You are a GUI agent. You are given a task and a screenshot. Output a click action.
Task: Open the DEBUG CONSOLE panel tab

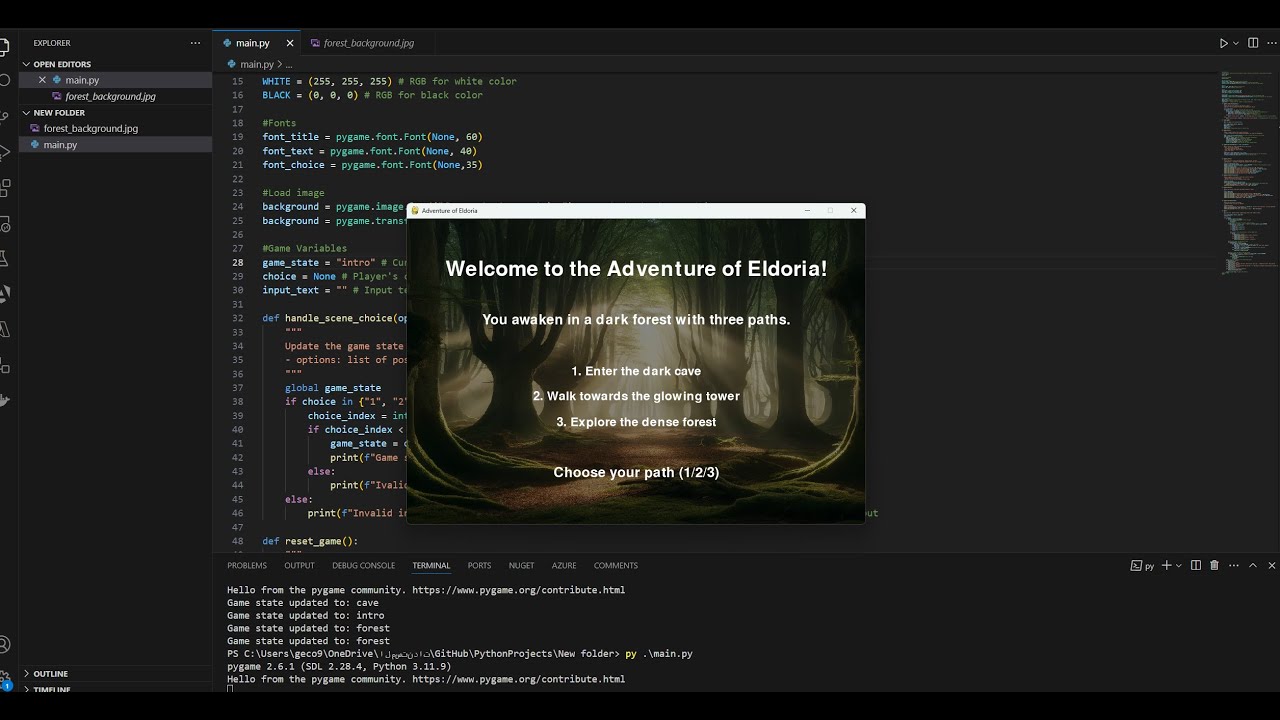tap(363, 565)
